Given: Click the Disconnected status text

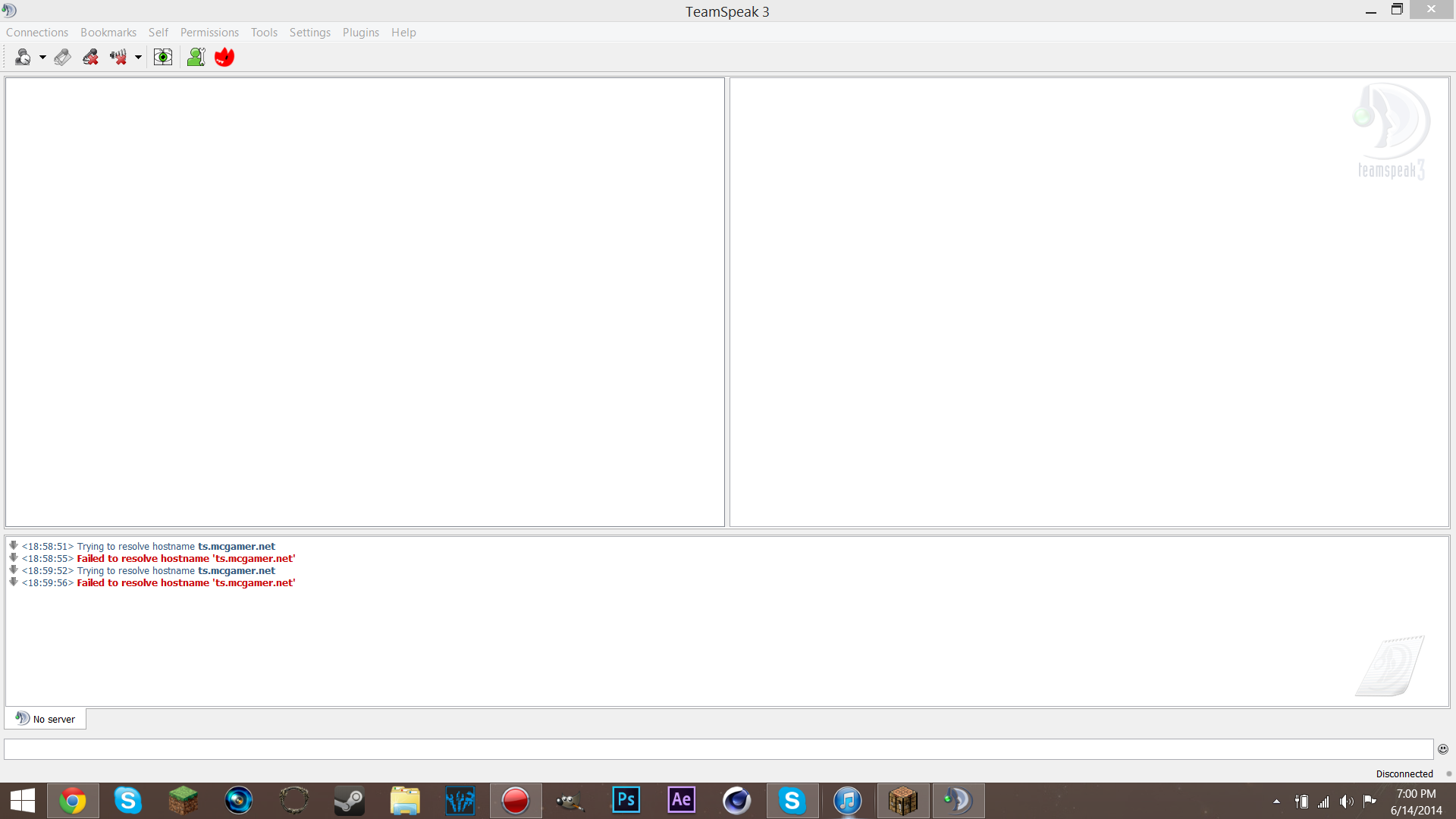Looking at the screenshot, I should click(x=1404, y=774).
